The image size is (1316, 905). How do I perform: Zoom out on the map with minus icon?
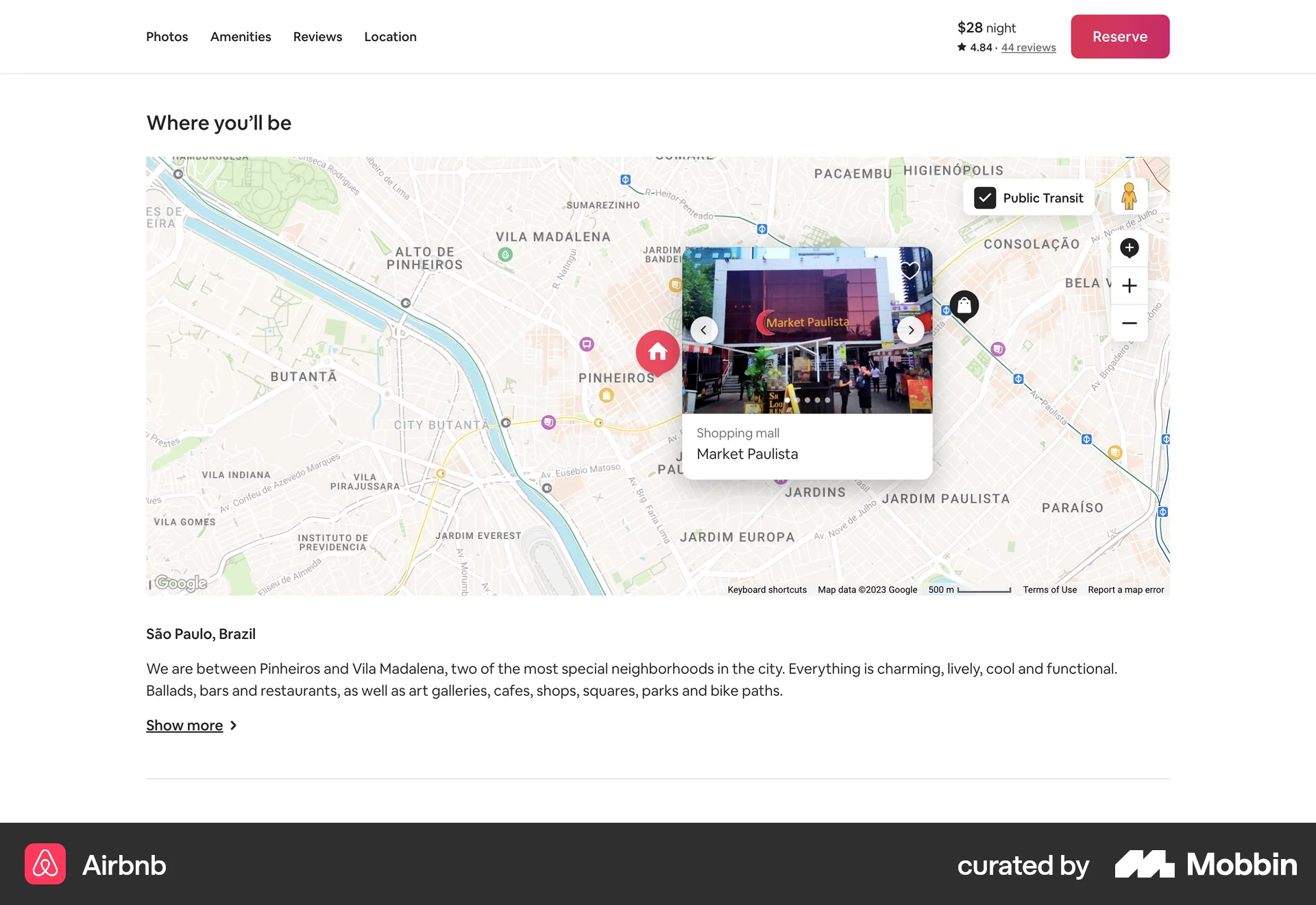pyautogui.click(x=1129, y=322)
